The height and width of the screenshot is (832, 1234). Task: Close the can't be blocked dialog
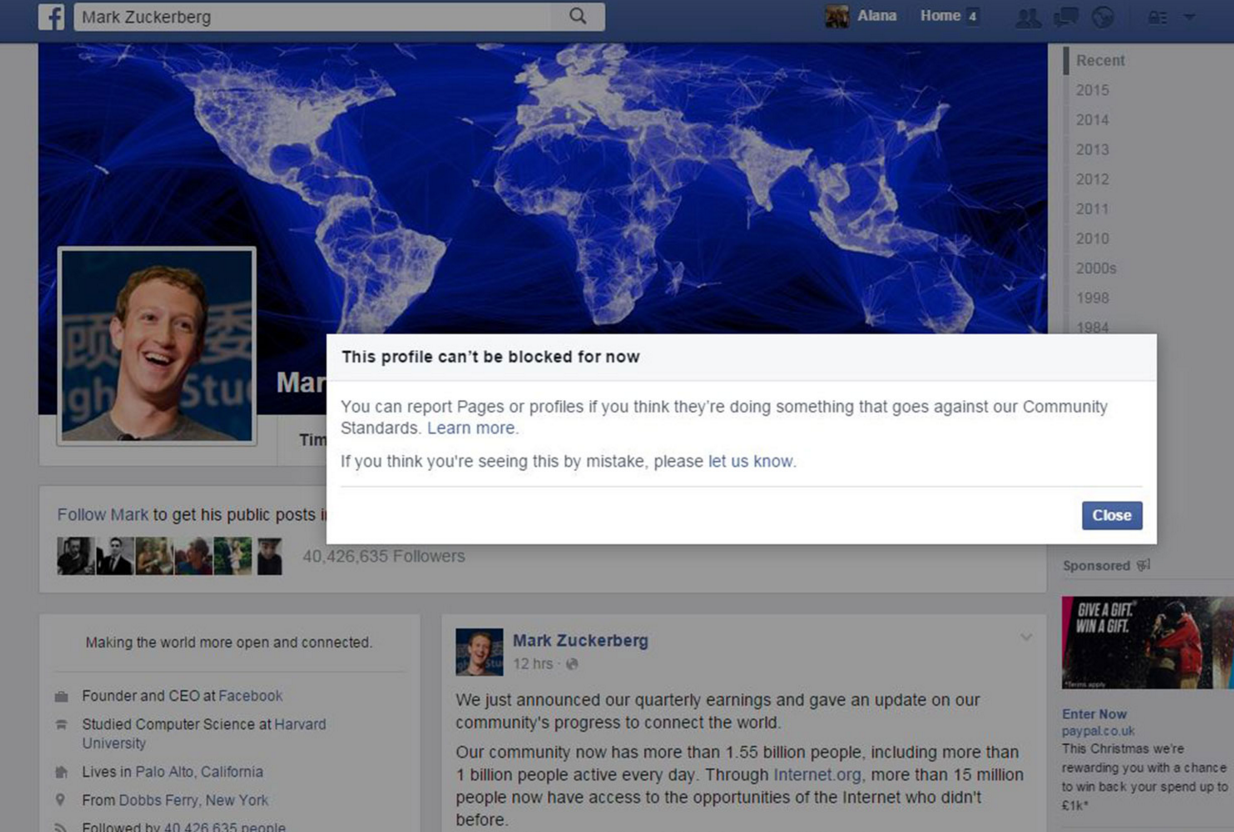point(1111,515)
